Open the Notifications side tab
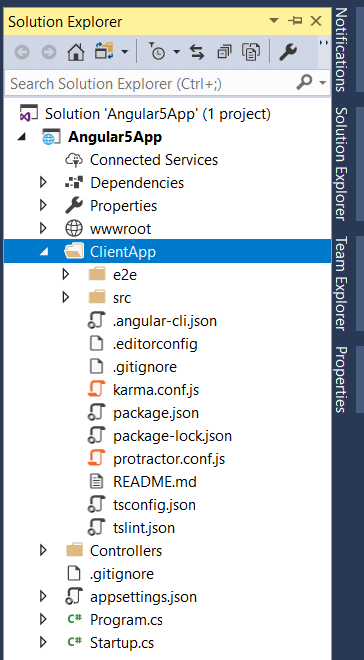364x660 pixels. click(x=341, y=50)
